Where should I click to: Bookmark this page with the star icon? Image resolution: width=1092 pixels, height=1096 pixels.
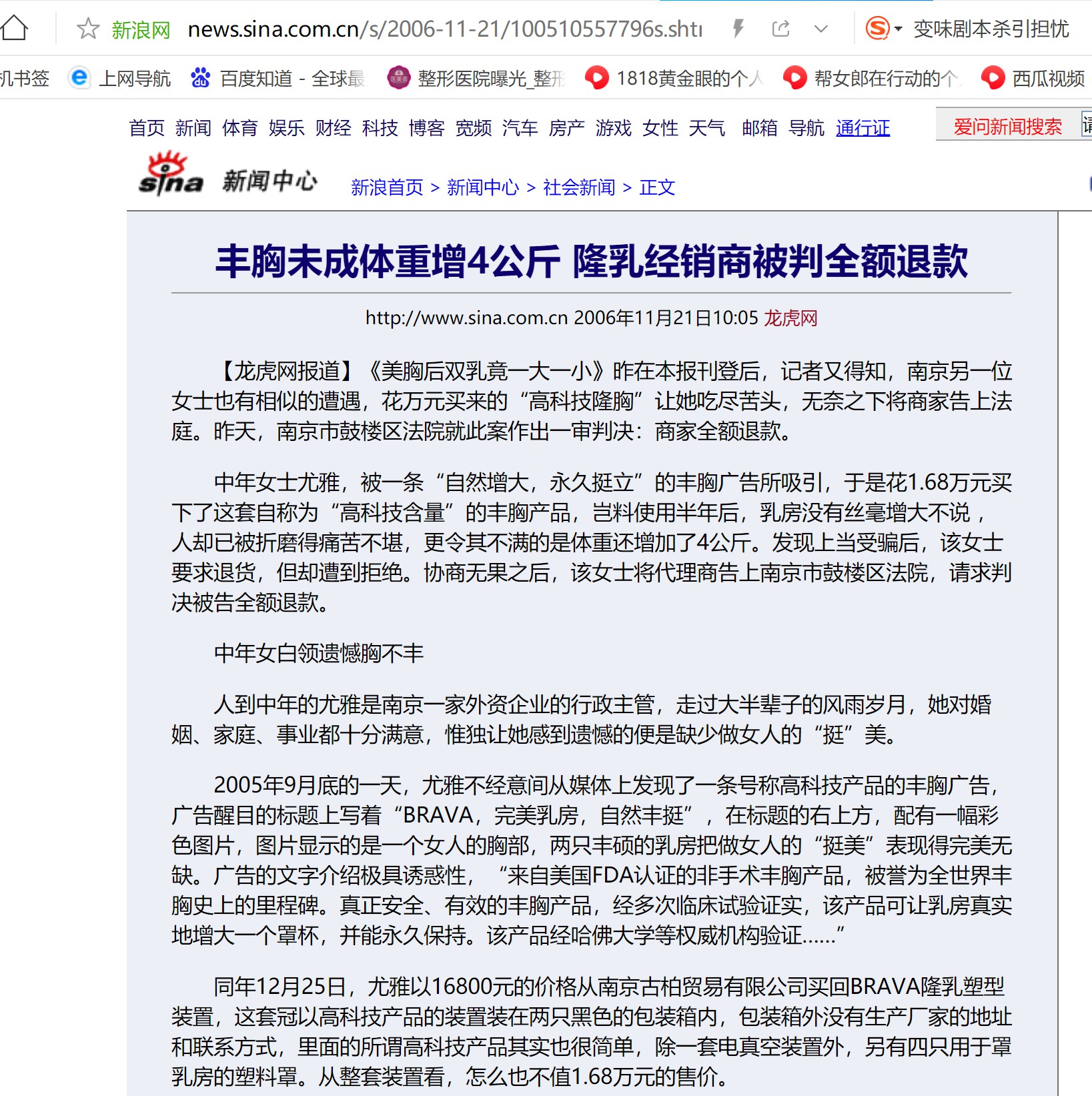(x=88, y=29)
